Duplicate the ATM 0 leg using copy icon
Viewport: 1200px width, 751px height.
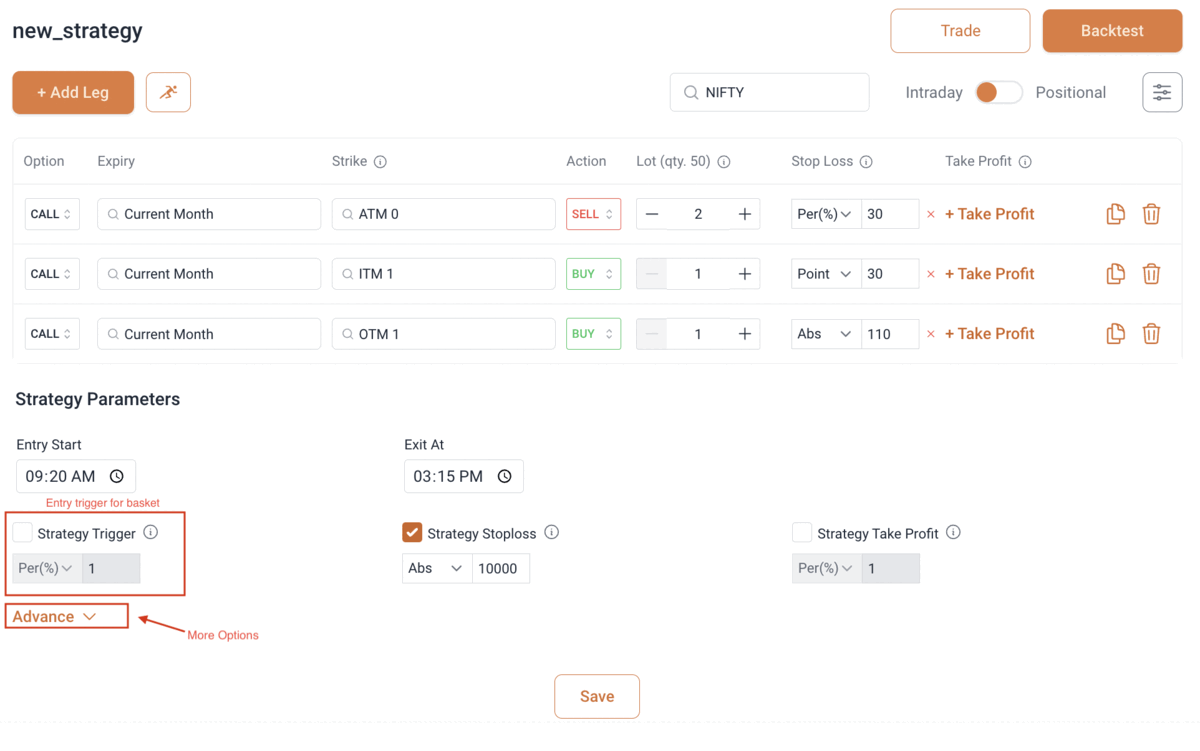click(1115, 214)
